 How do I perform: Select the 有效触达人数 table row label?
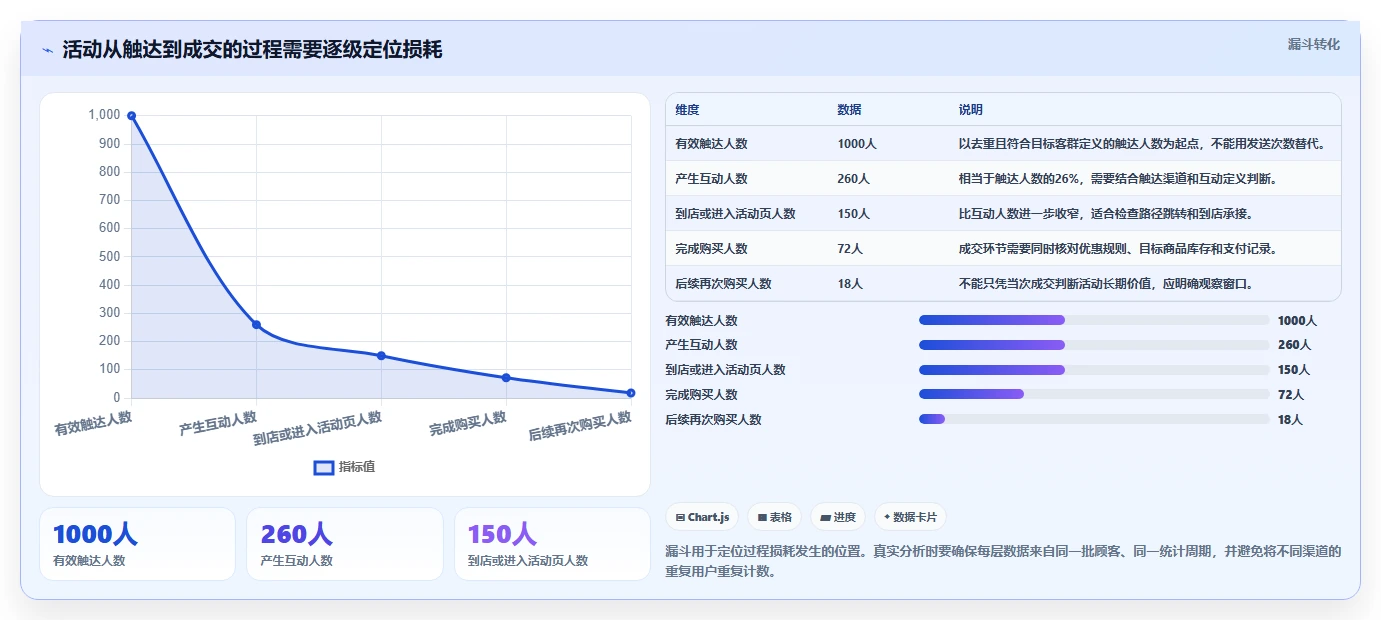tap(711, 144)
